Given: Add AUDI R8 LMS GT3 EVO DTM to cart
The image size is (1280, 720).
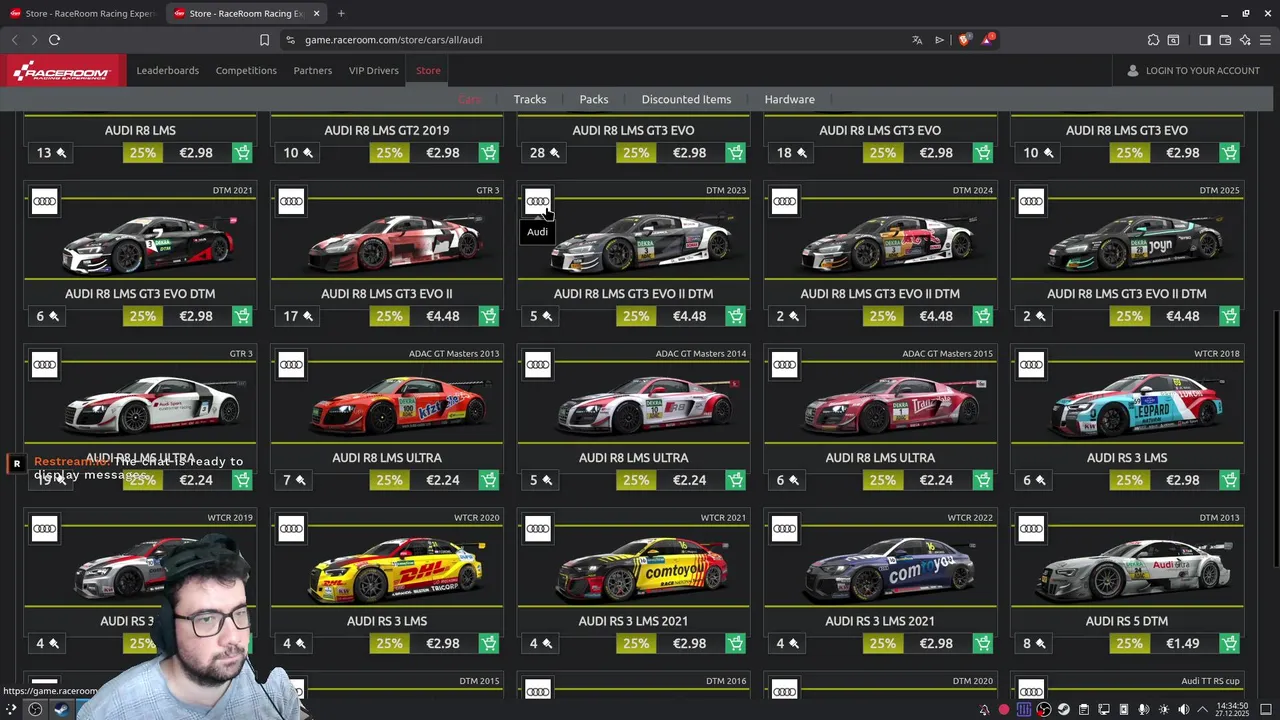Looking at the screenshot, I should click(242, 316).
